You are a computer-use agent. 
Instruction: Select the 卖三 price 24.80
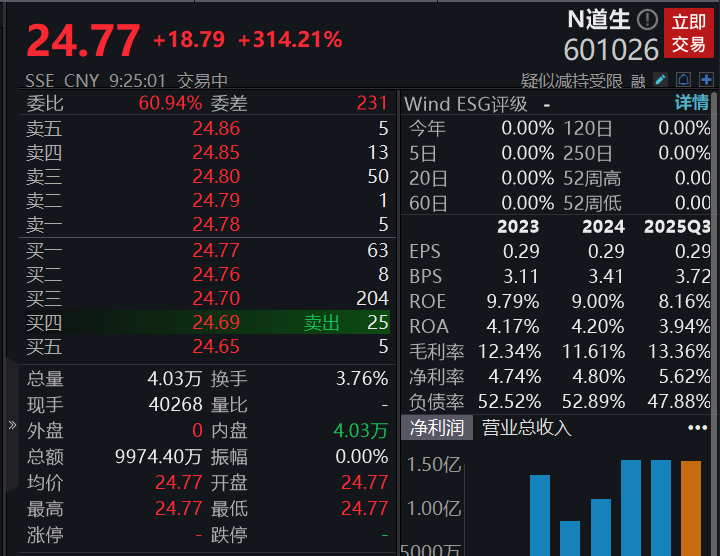click(216, 176)
